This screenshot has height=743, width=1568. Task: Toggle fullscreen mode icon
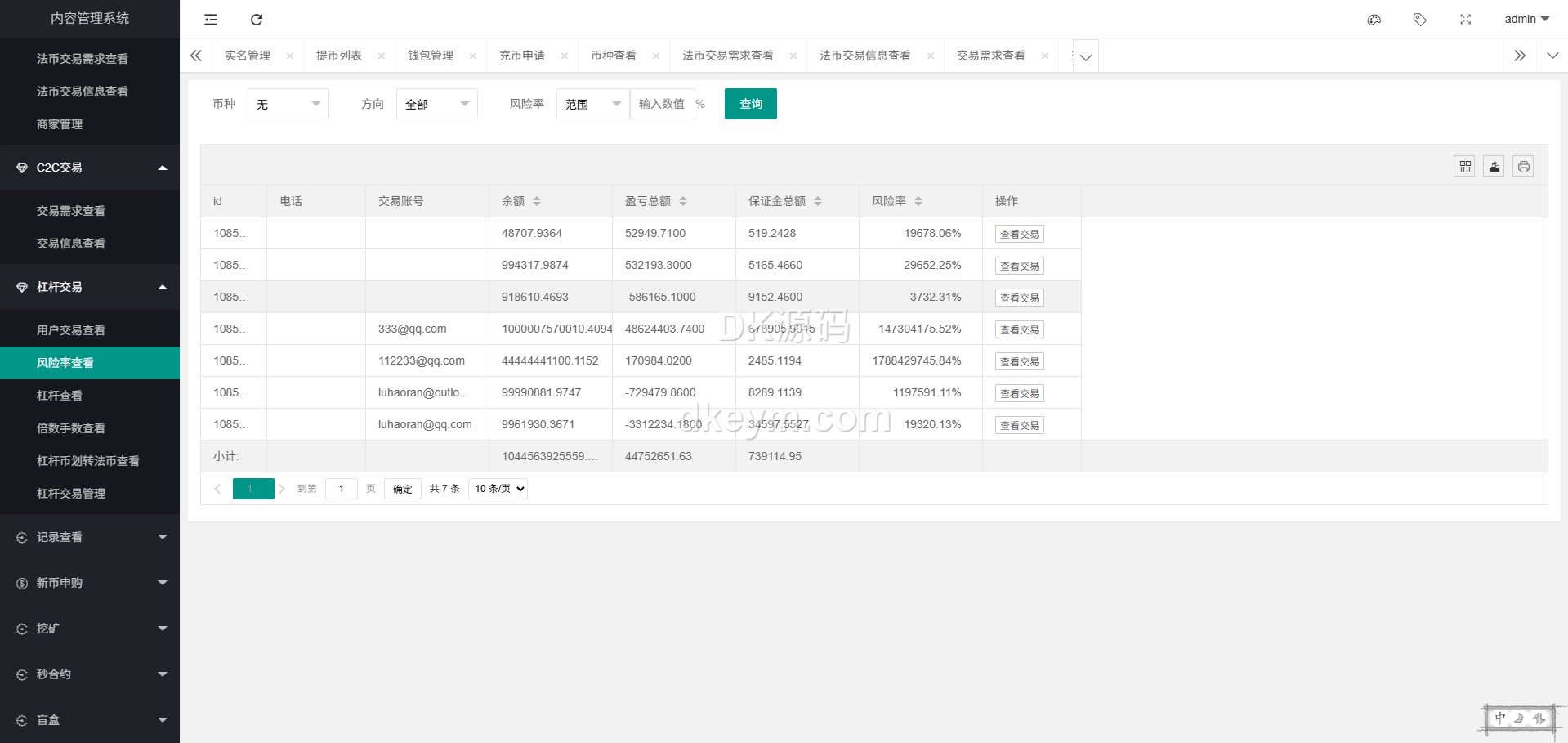pos(1466,20)
